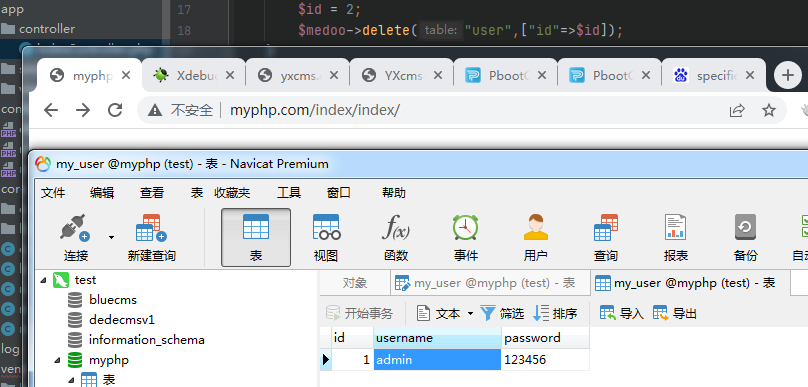Switch to the active my_user data tab
Viewport: 808px width, 387px height.
(x=691, y=282)
